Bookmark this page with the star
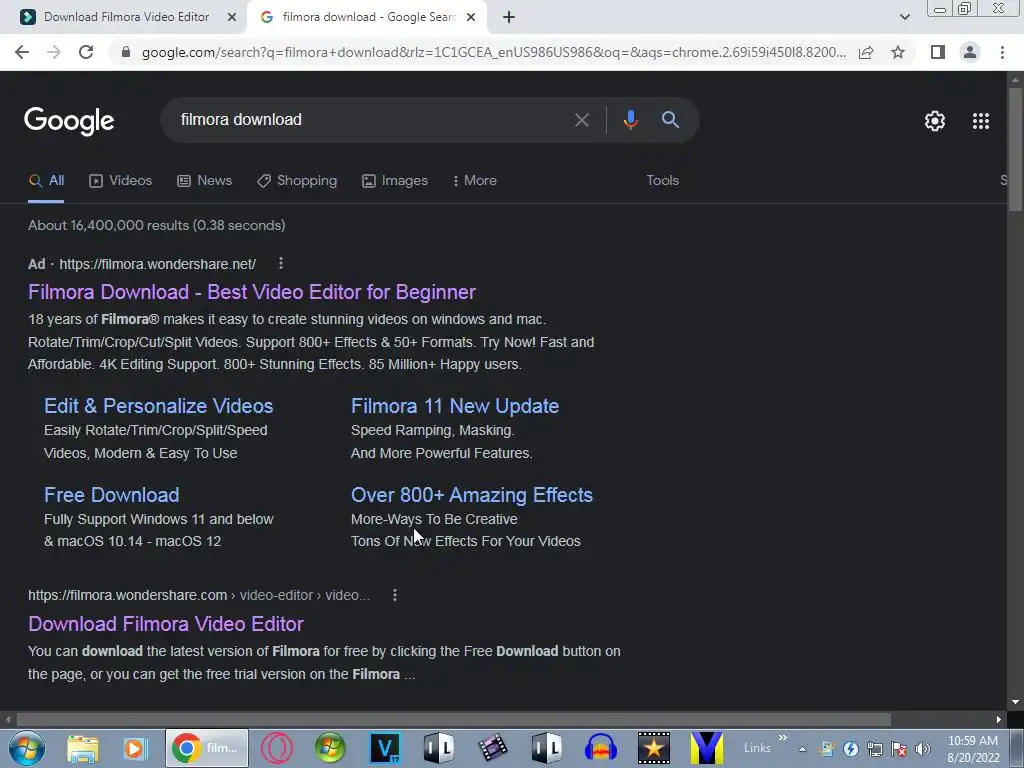 click(x=898, y=52)
